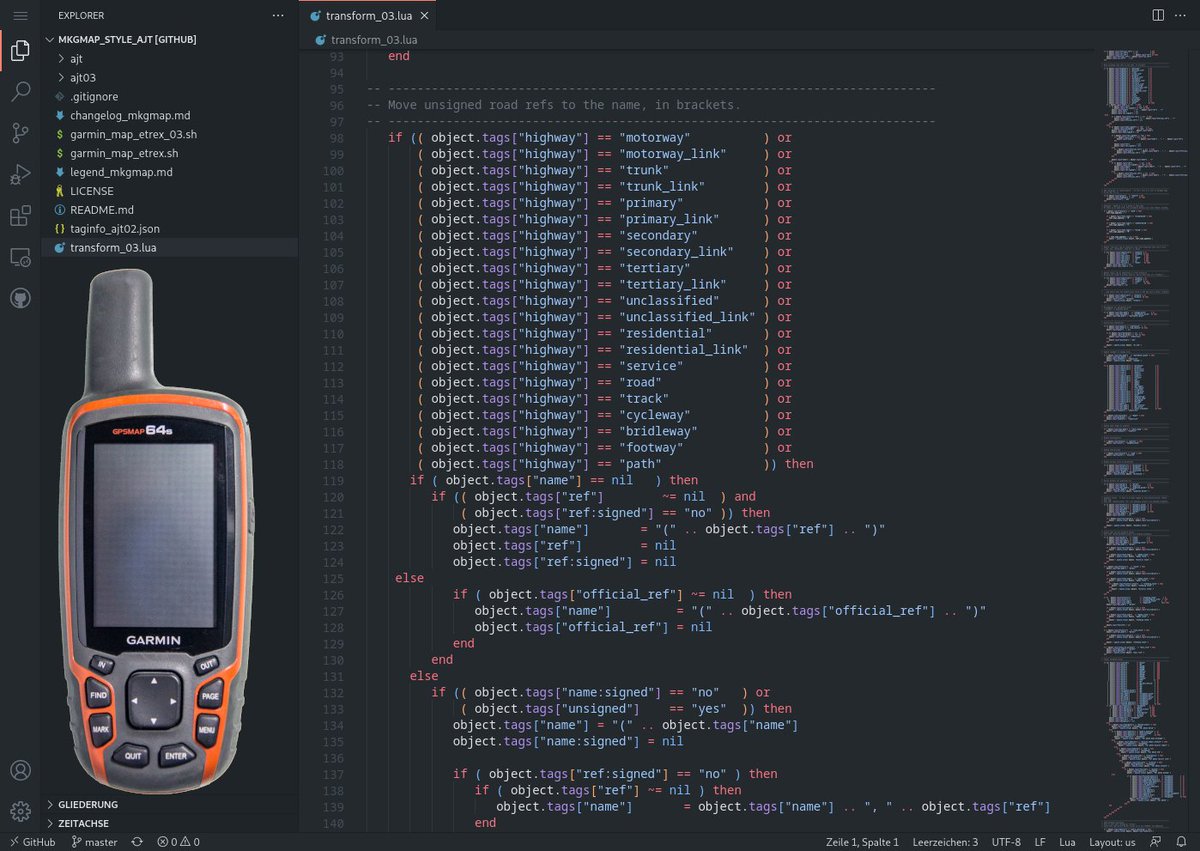Image resolution: width=1200 pixels, height=851 pixels.
Task: Open the Source Control view
Action: click(20, 134)
